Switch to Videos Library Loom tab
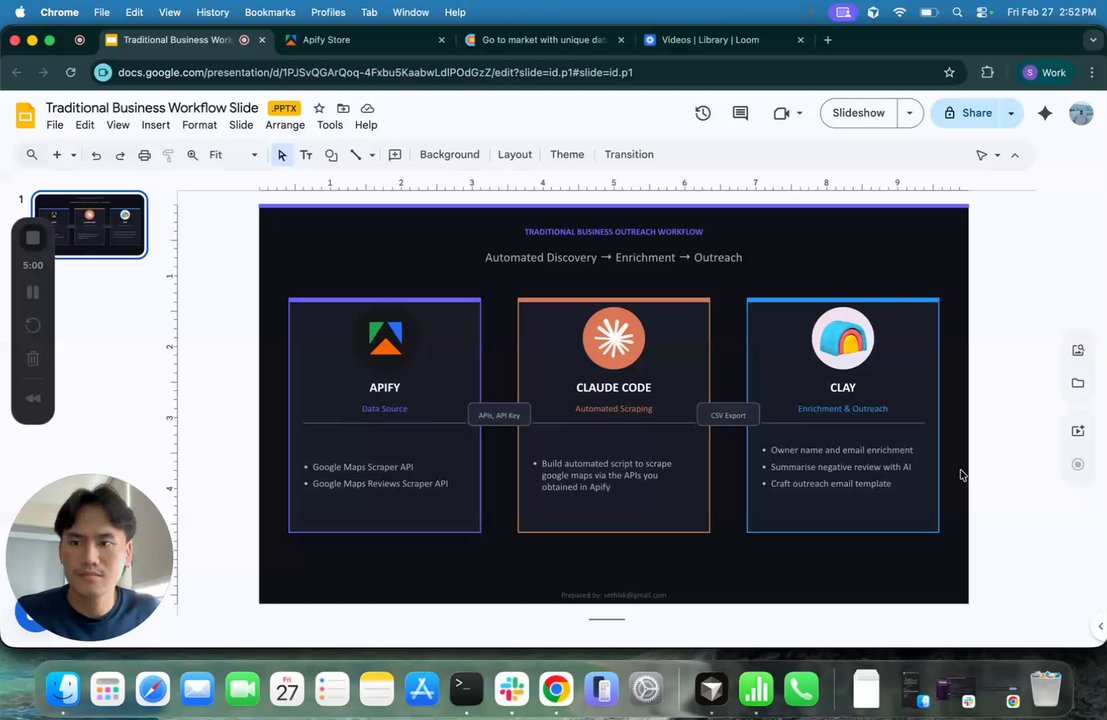 [x=723, y=40]
